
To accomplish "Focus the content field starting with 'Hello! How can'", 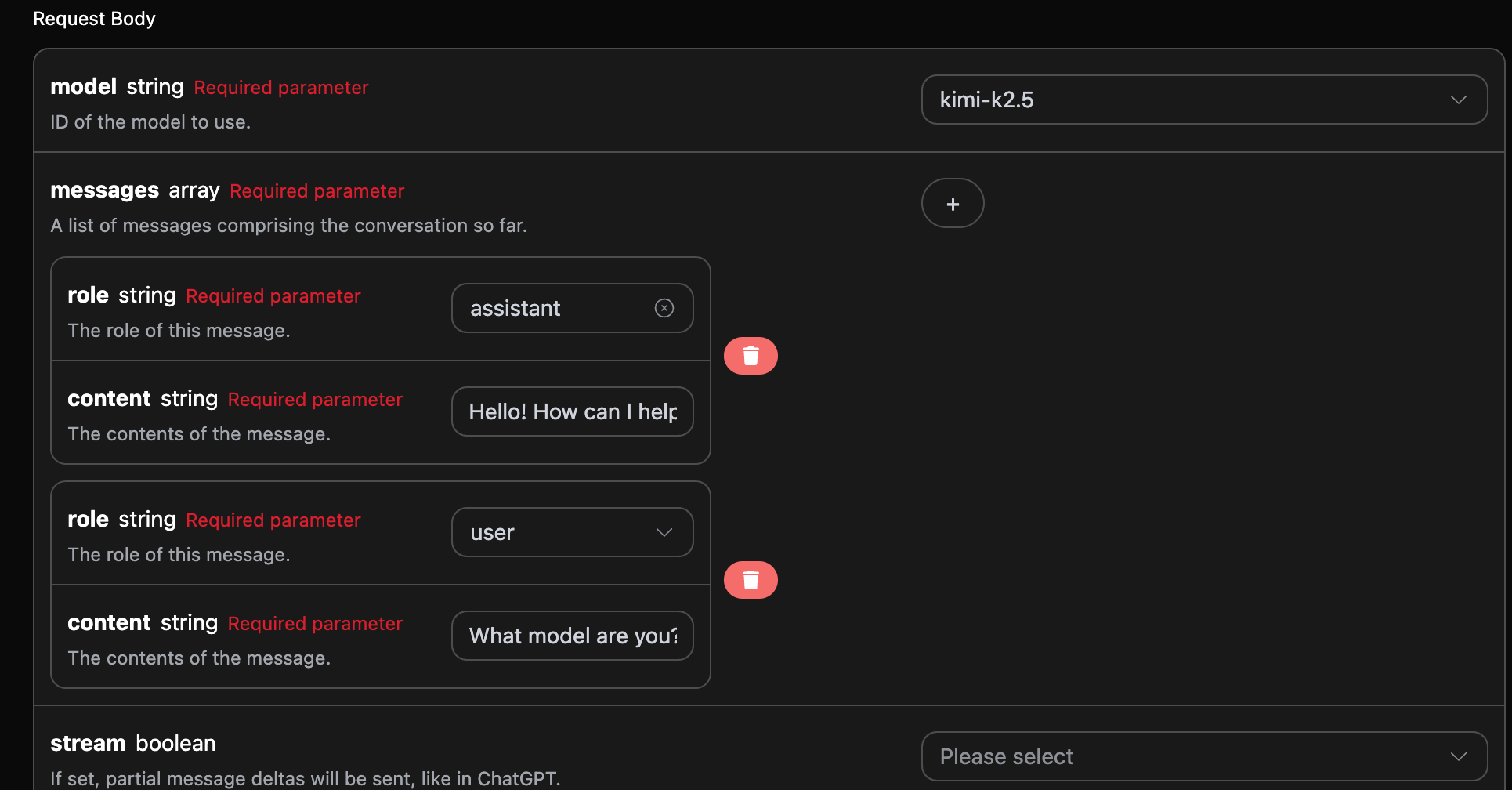I will tap(572, 411).
